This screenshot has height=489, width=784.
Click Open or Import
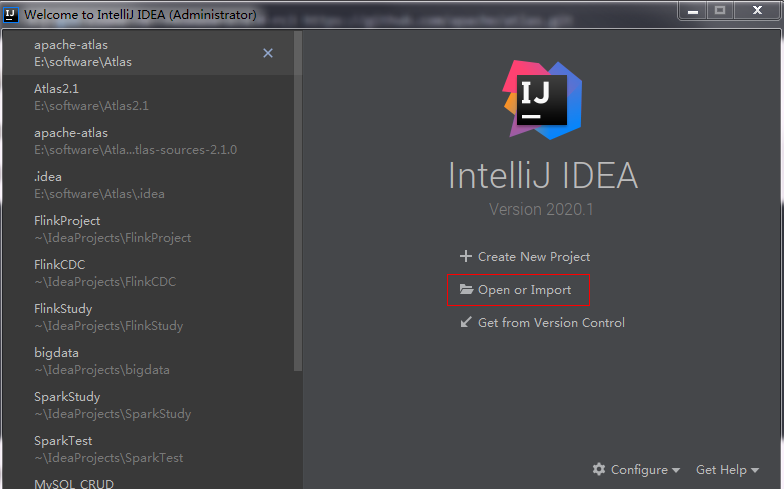[x=524, y=290]
